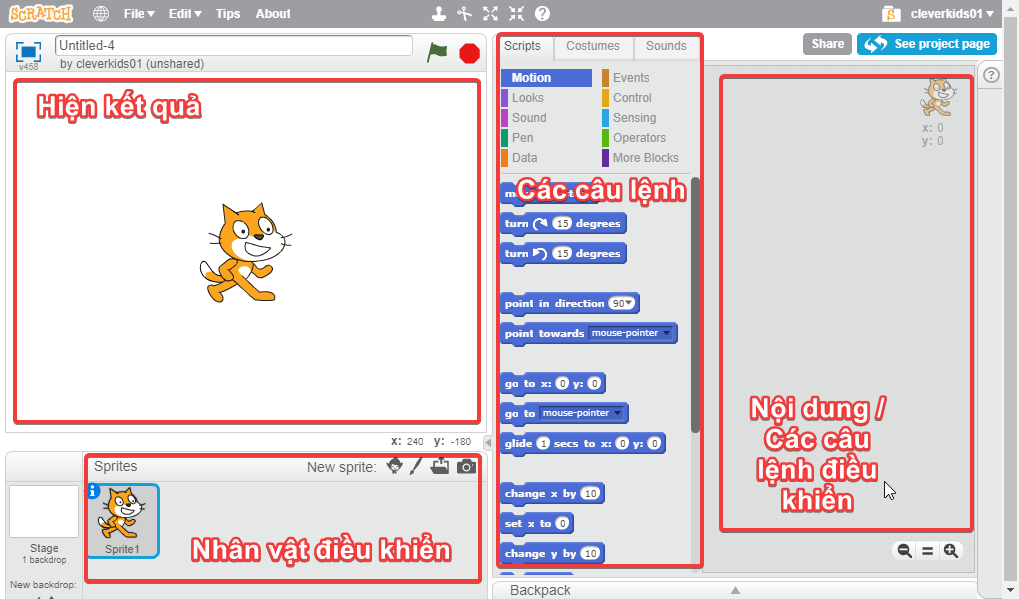The image size is (1019, 599).
Task: Click the glide secs to x y block
Action: (x=583, y=444)
